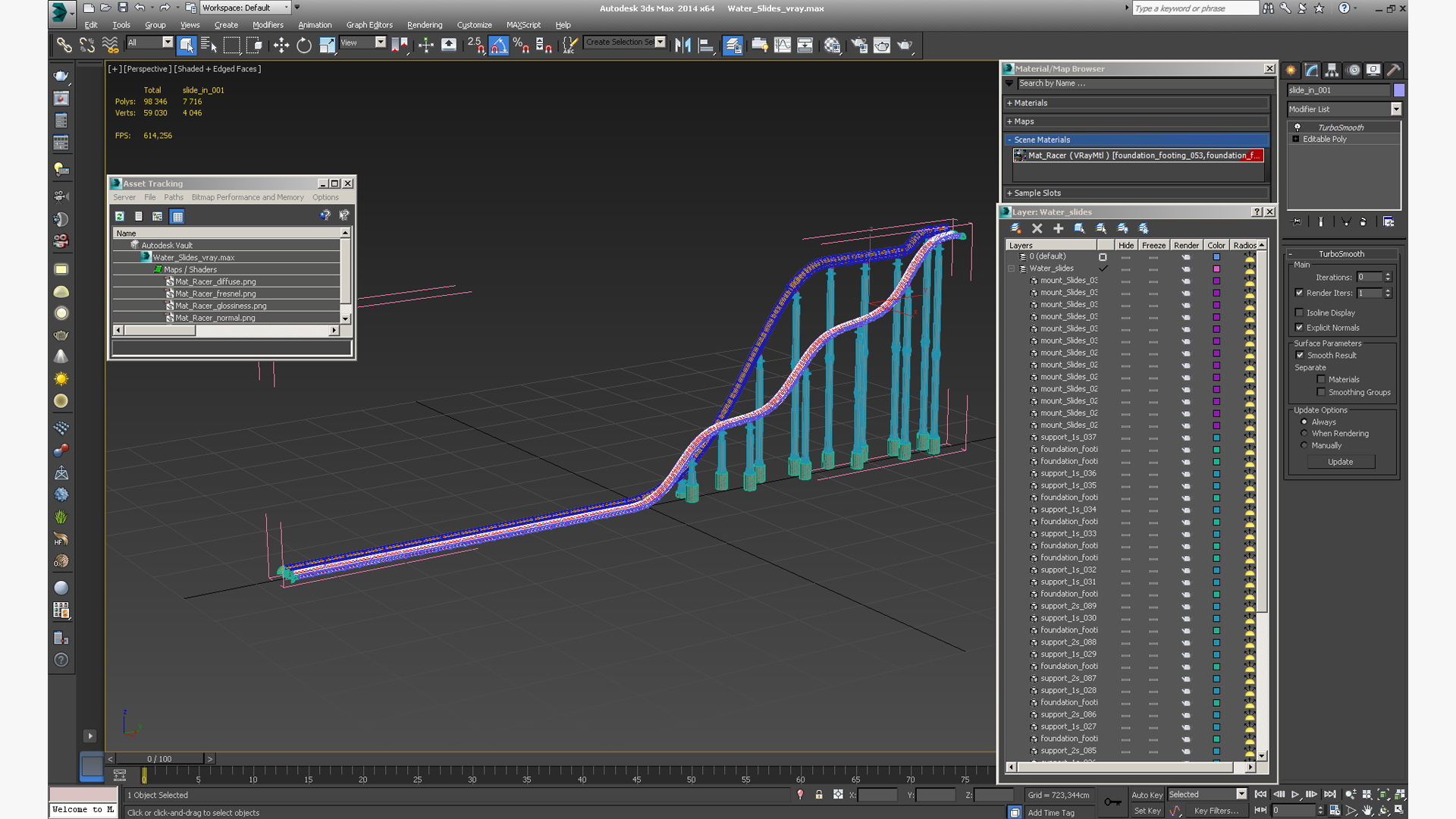Click color swatch of Water_slides layer
The height and width of the screenshot is (819, 1456).
(1216, 268)
